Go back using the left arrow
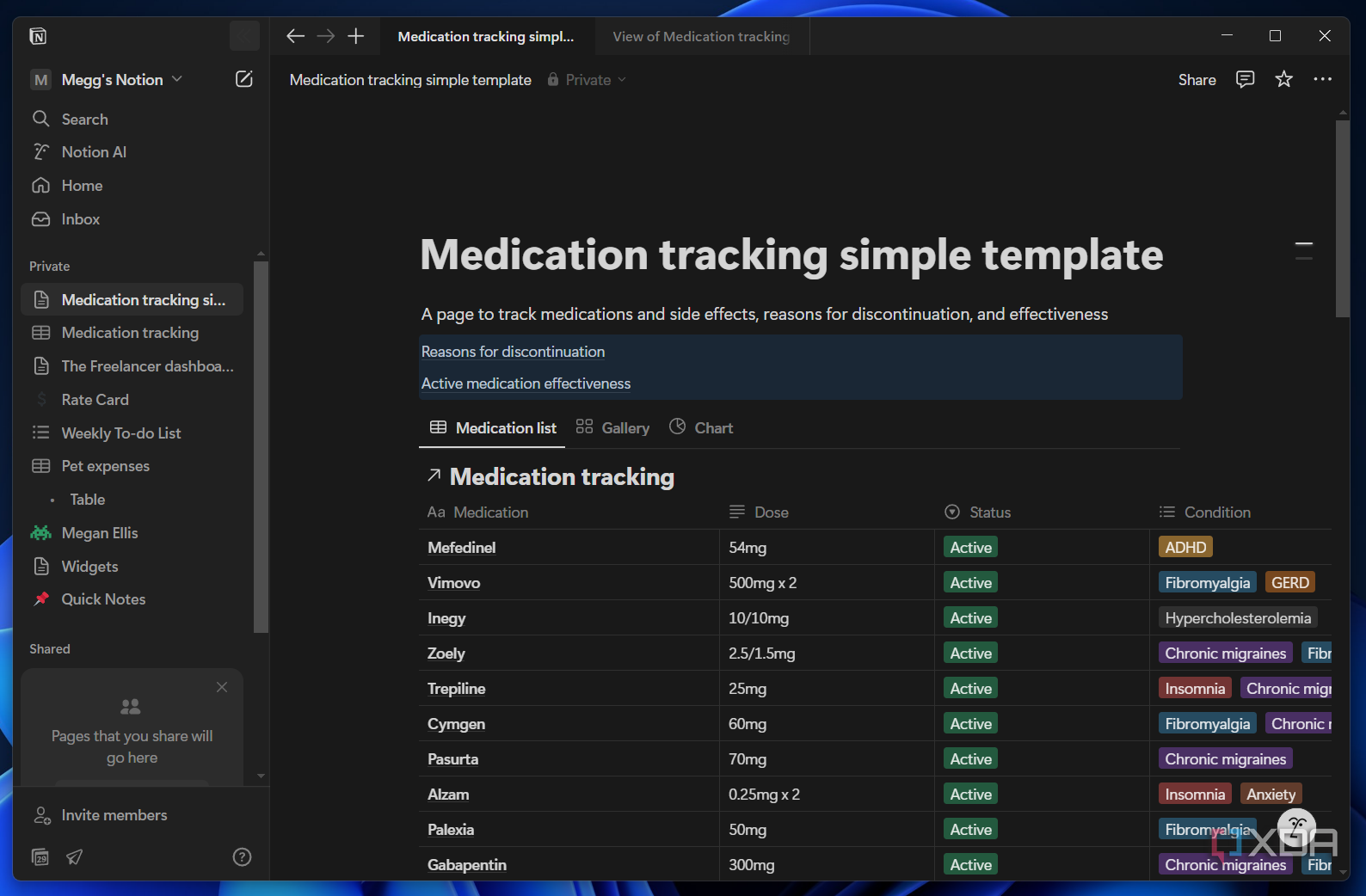Image resolution: width=1366 pixels, height=896 pixels. (295, 36)
